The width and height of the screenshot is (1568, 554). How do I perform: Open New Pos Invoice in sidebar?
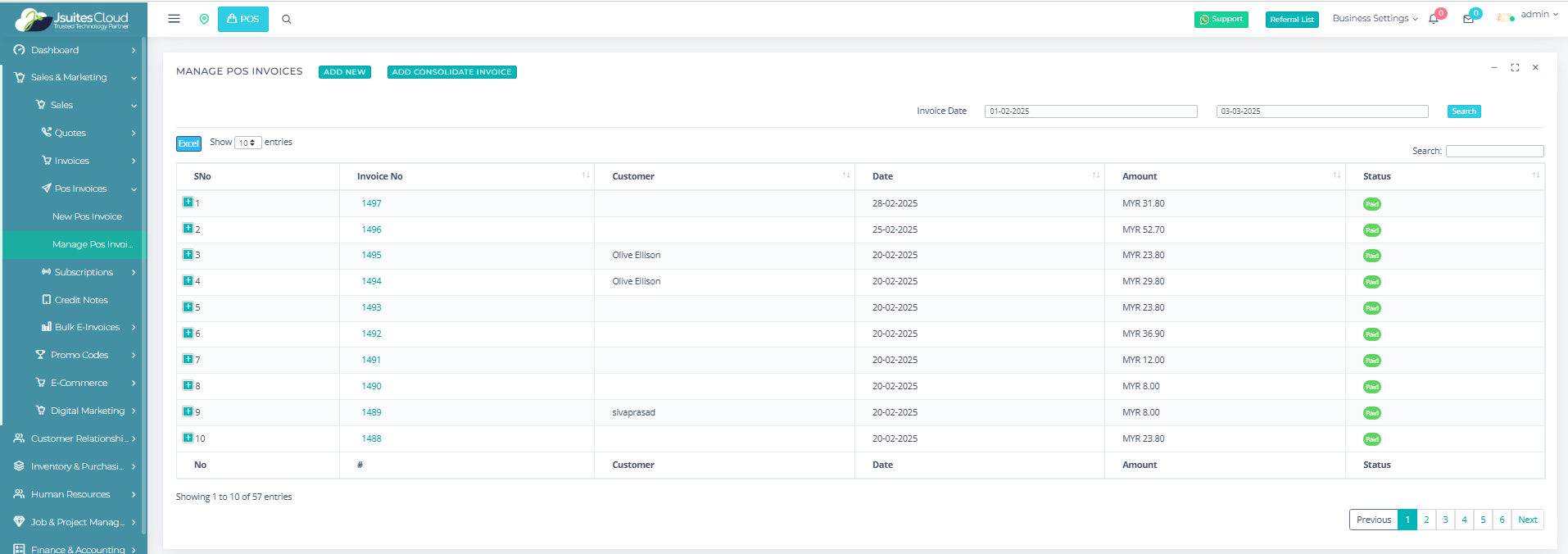87,216
